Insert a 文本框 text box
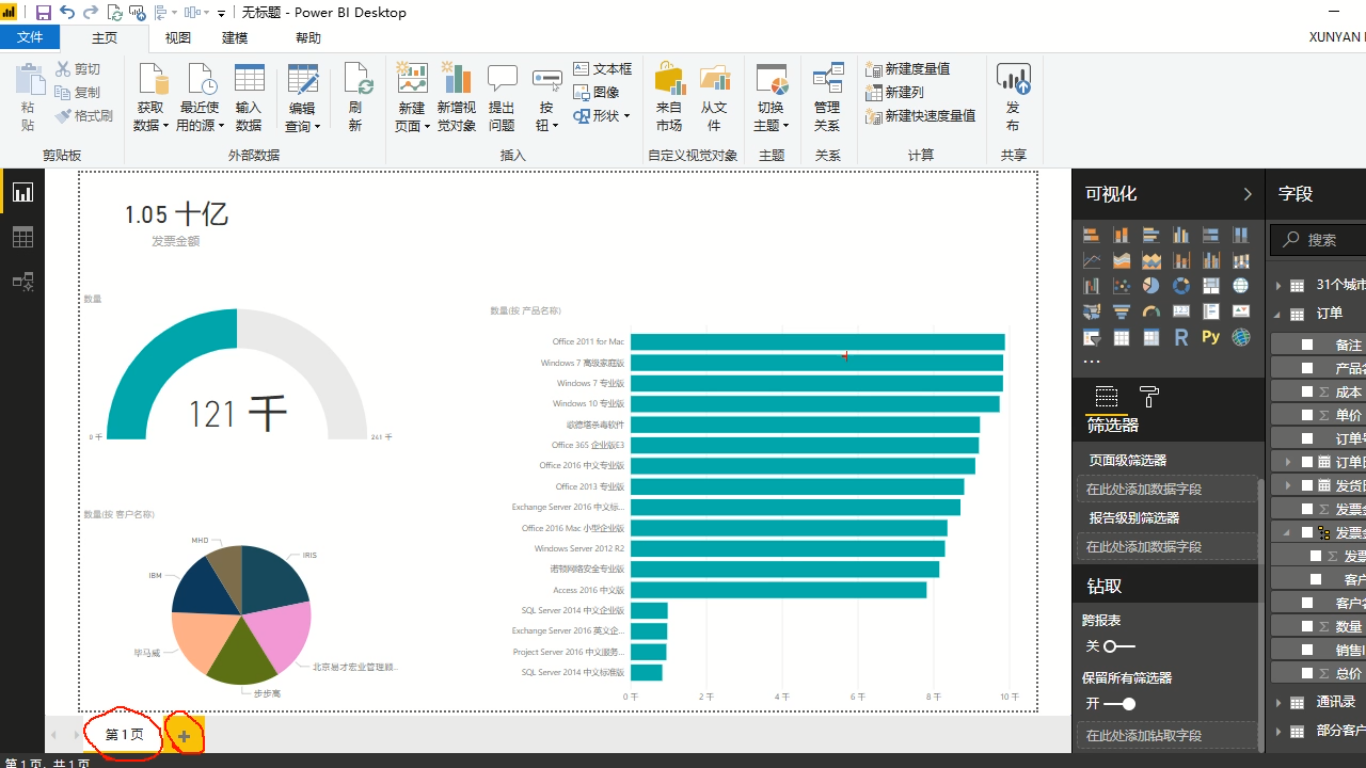This screenshot has height=768, width=1366. coord(602,69)
